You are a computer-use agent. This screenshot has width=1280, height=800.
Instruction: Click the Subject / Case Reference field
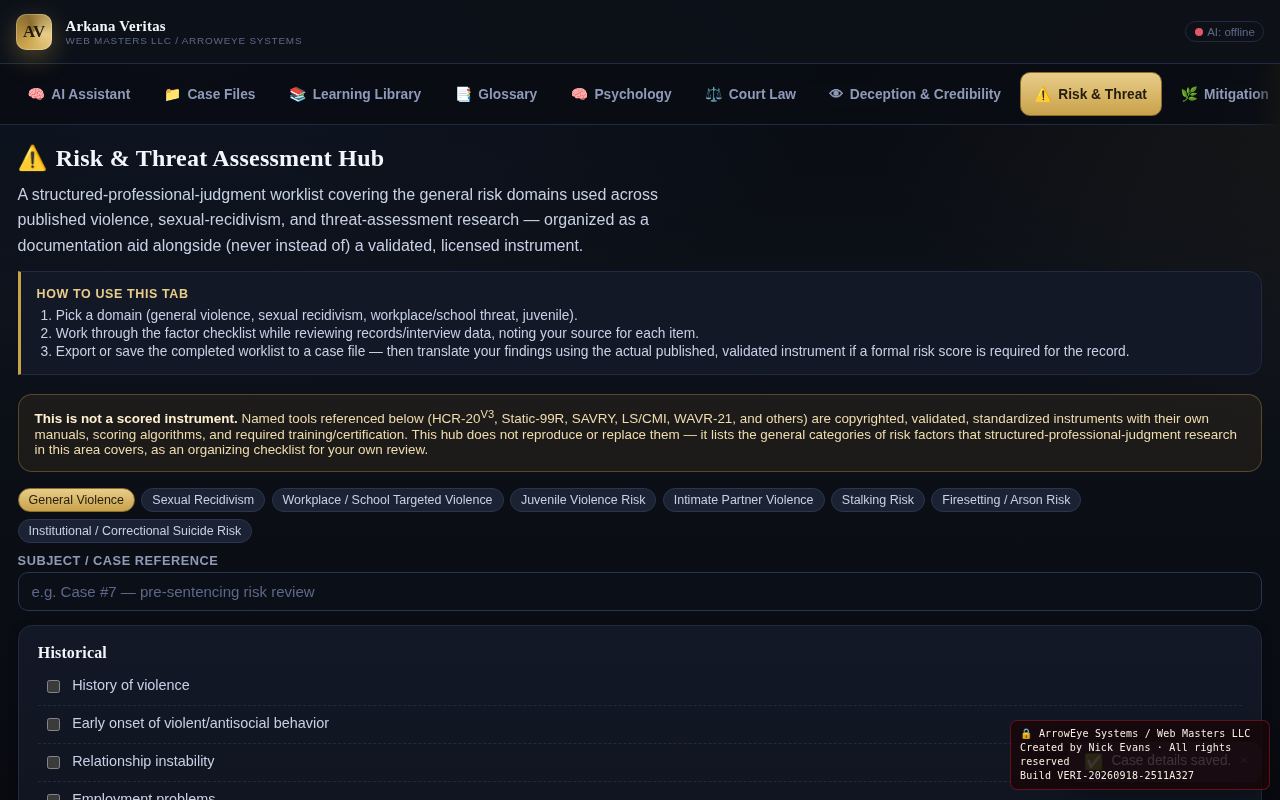640,591
